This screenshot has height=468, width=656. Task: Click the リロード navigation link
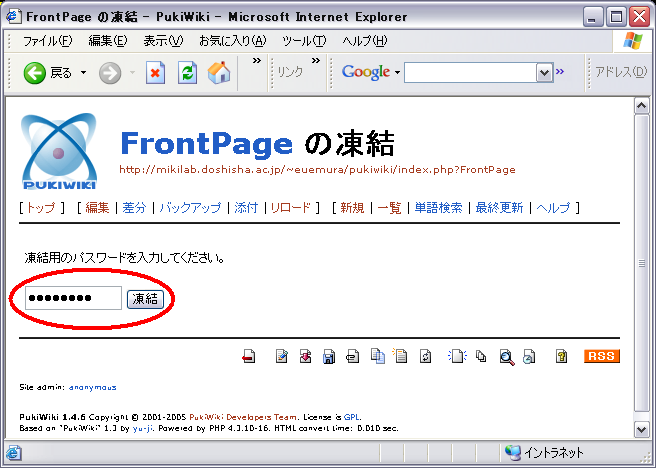tap(290, 207)
